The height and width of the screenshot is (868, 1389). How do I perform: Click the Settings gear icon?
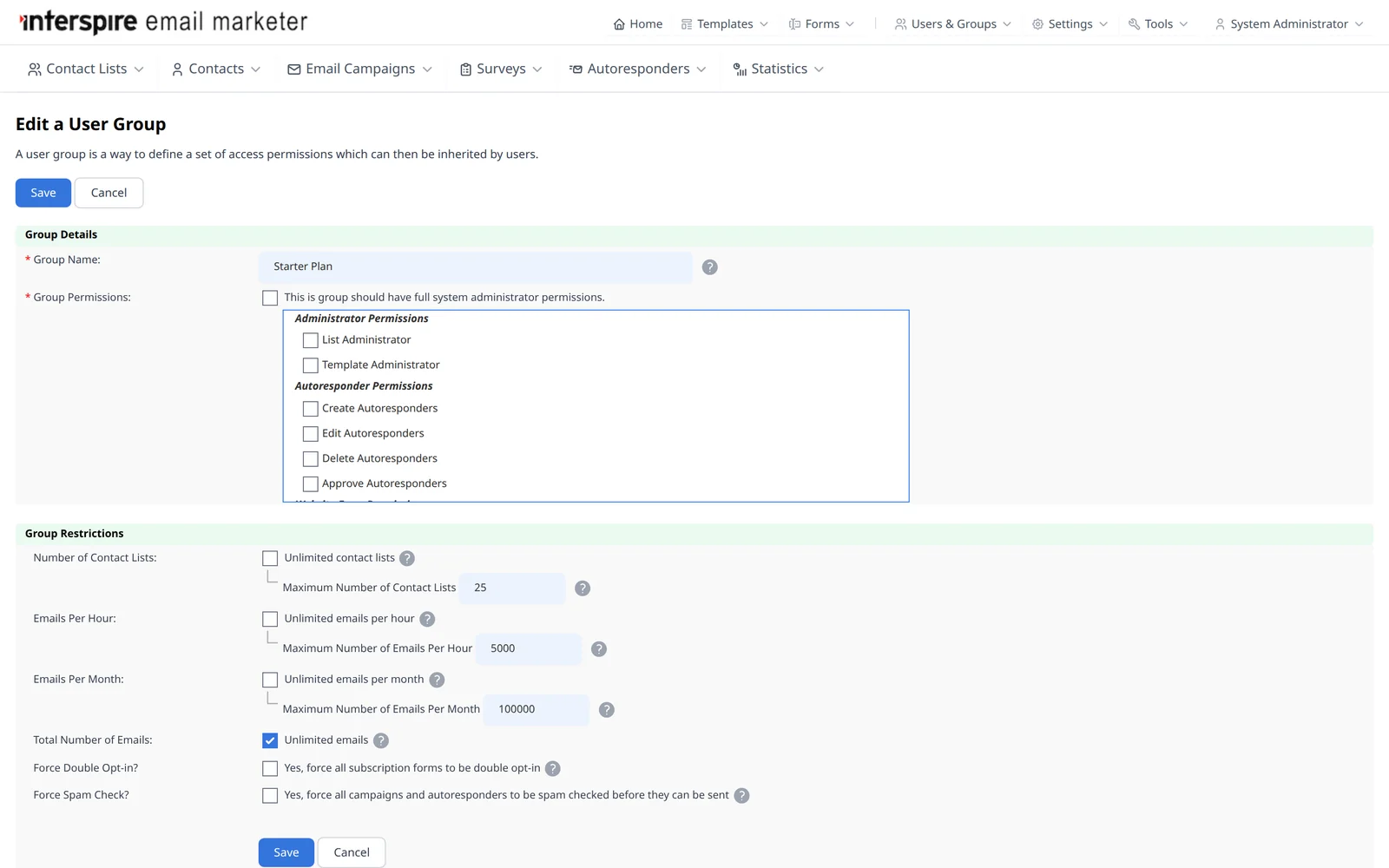coord(1037,24)
